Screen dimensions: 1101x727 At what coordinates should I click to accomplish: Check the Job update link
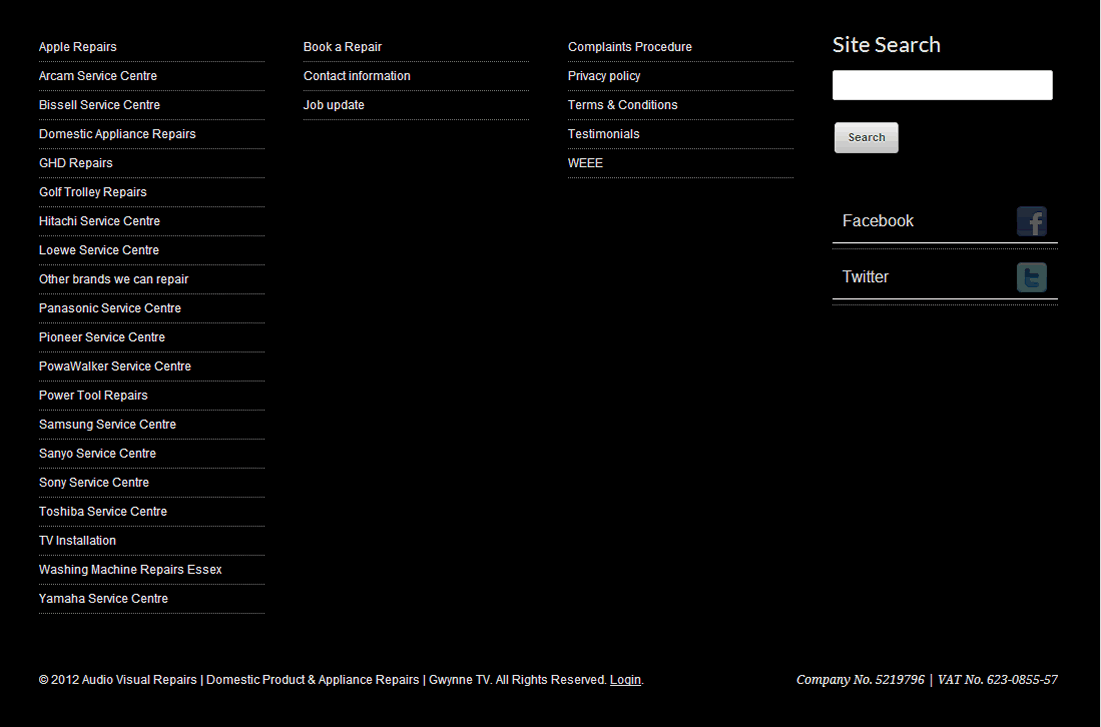tap(334, 105)
